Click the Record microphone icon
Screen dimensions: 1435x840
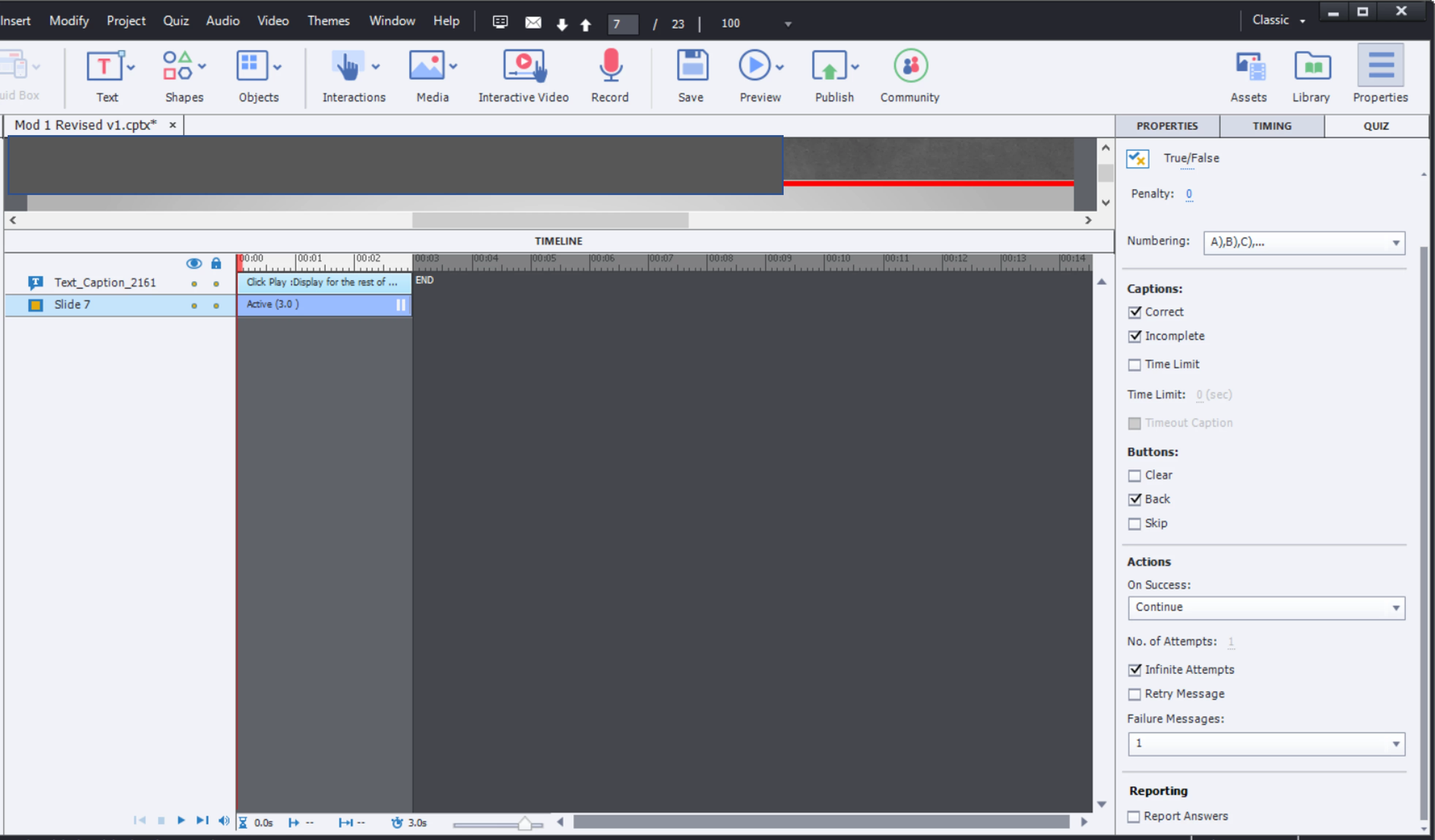coord(610,66)
